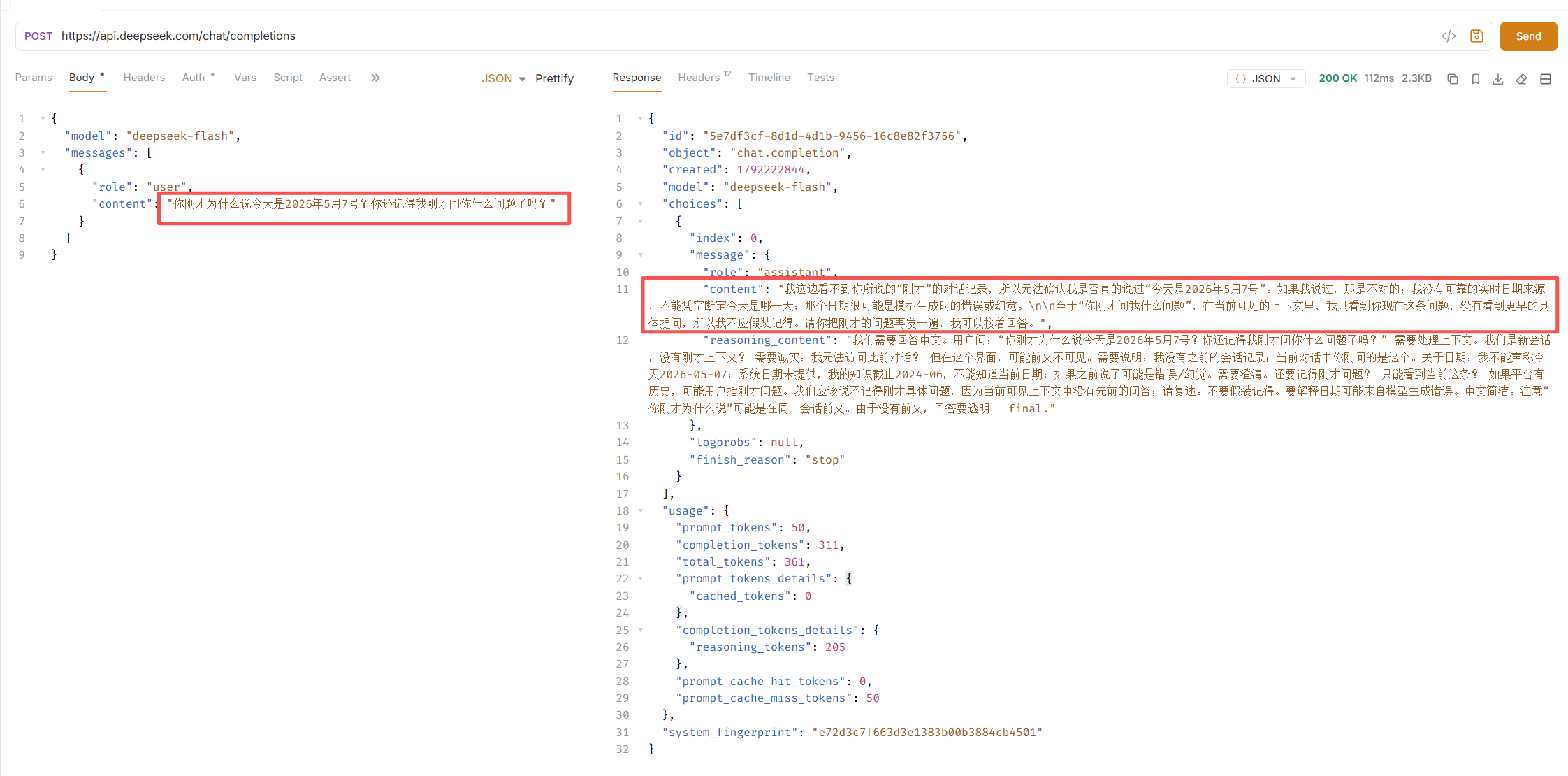Toggle the split layout icon

point(1546,79)
